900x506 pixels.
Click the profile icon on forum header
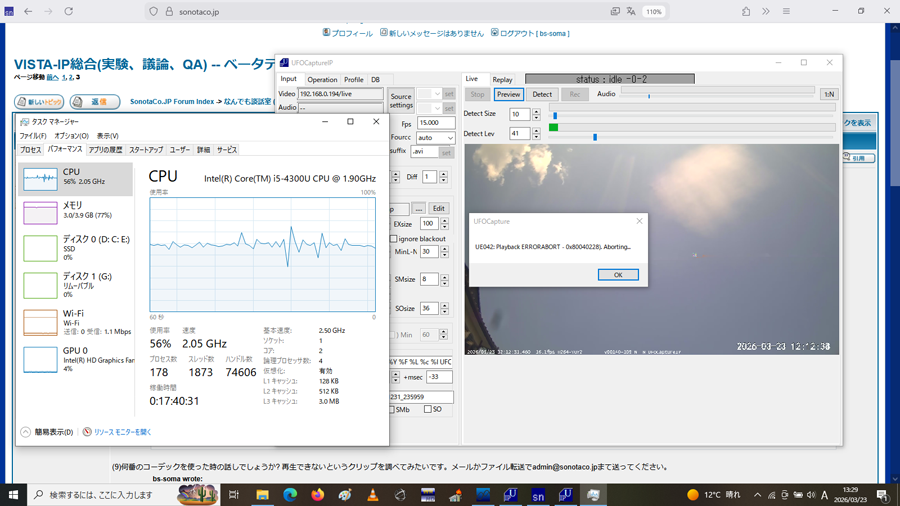(326, 33)
